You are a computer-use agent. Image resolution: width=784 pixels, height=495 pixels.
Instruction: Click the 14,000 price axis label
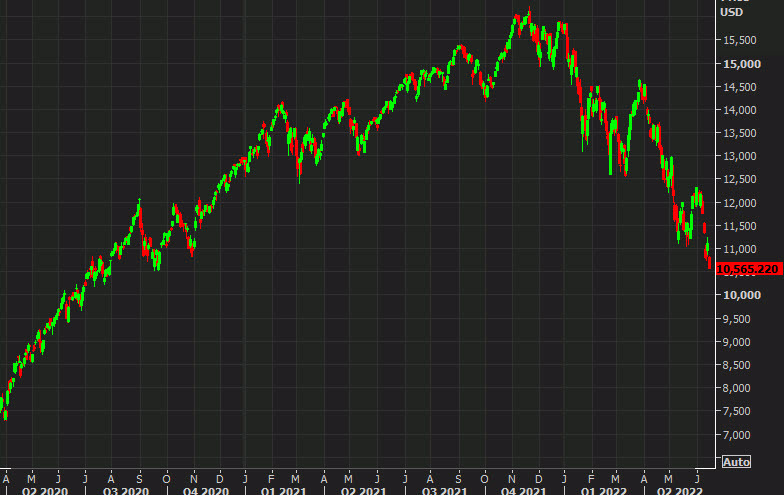pos(740,110)
